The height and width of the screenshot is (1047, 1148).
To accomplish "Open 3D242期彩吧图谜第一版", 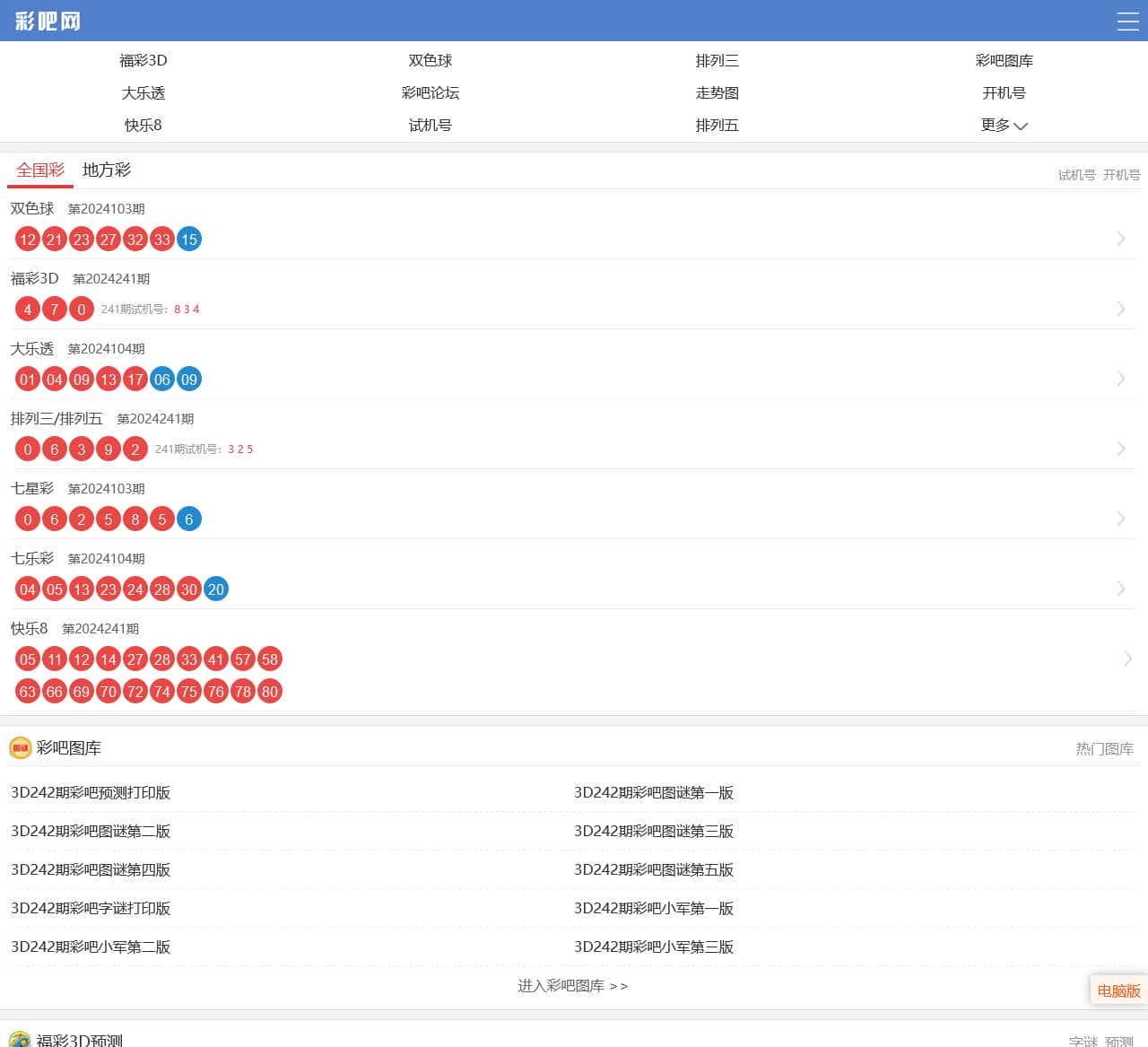I will click(654, 792).
